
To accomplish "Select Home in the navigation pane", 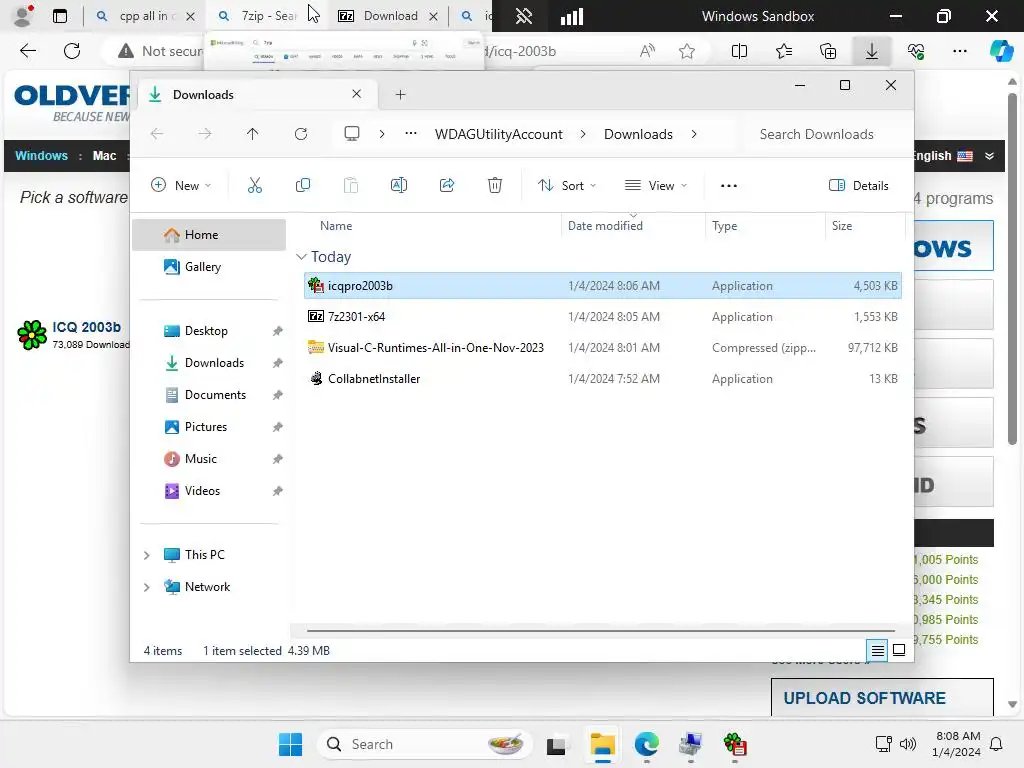I will point(209,235).
